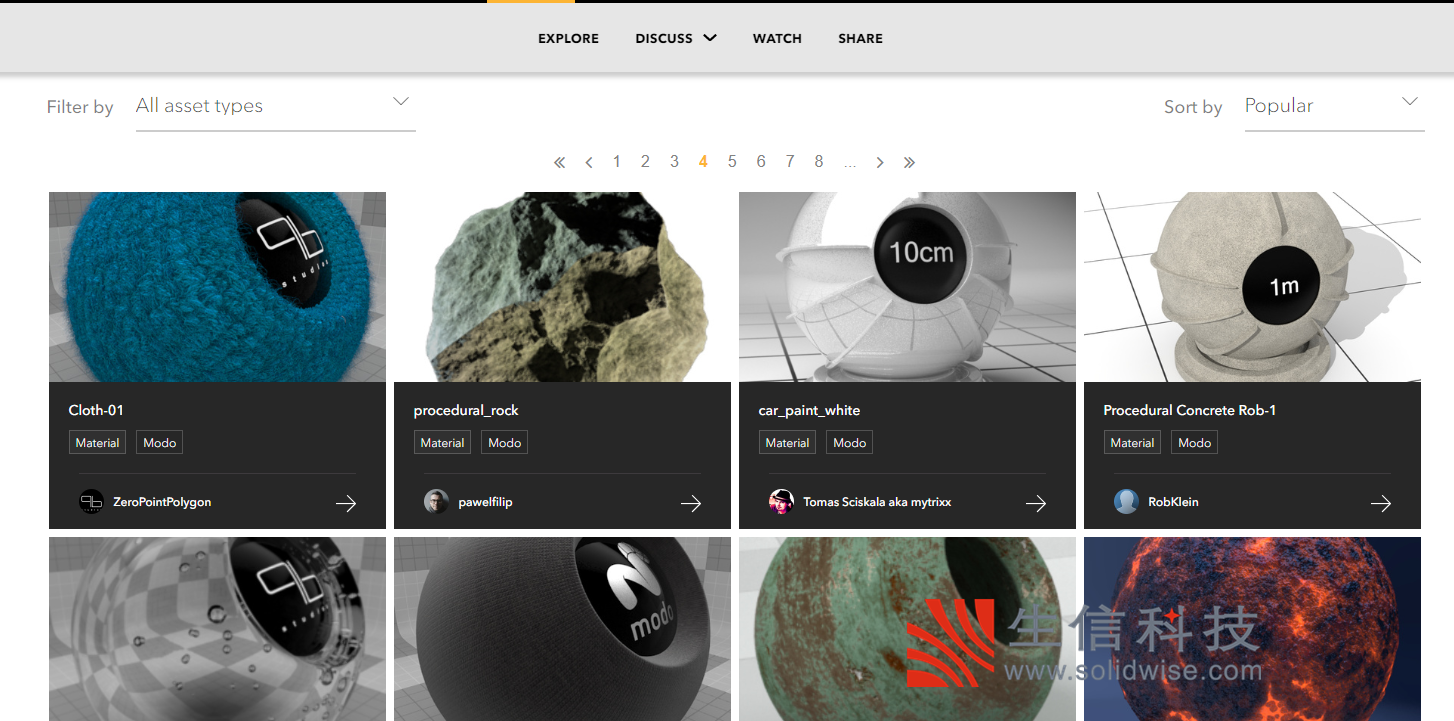
Task: Open the black modo fabric sphere thumbnail
Action: point(562,629)
